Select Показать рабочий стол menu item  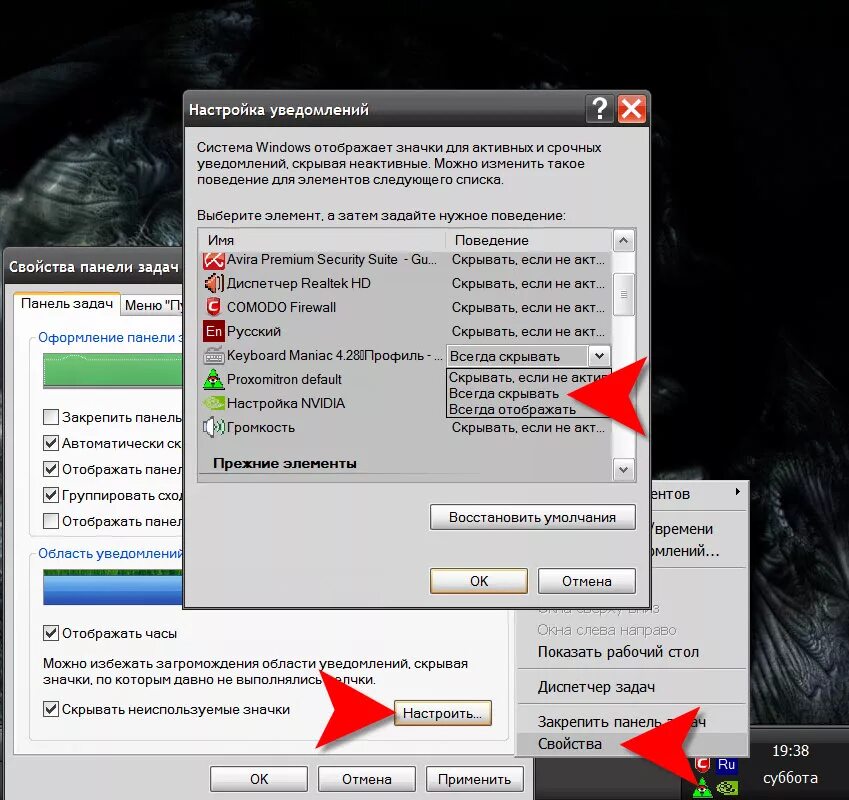pyautogui.click(x=632, y=652)
